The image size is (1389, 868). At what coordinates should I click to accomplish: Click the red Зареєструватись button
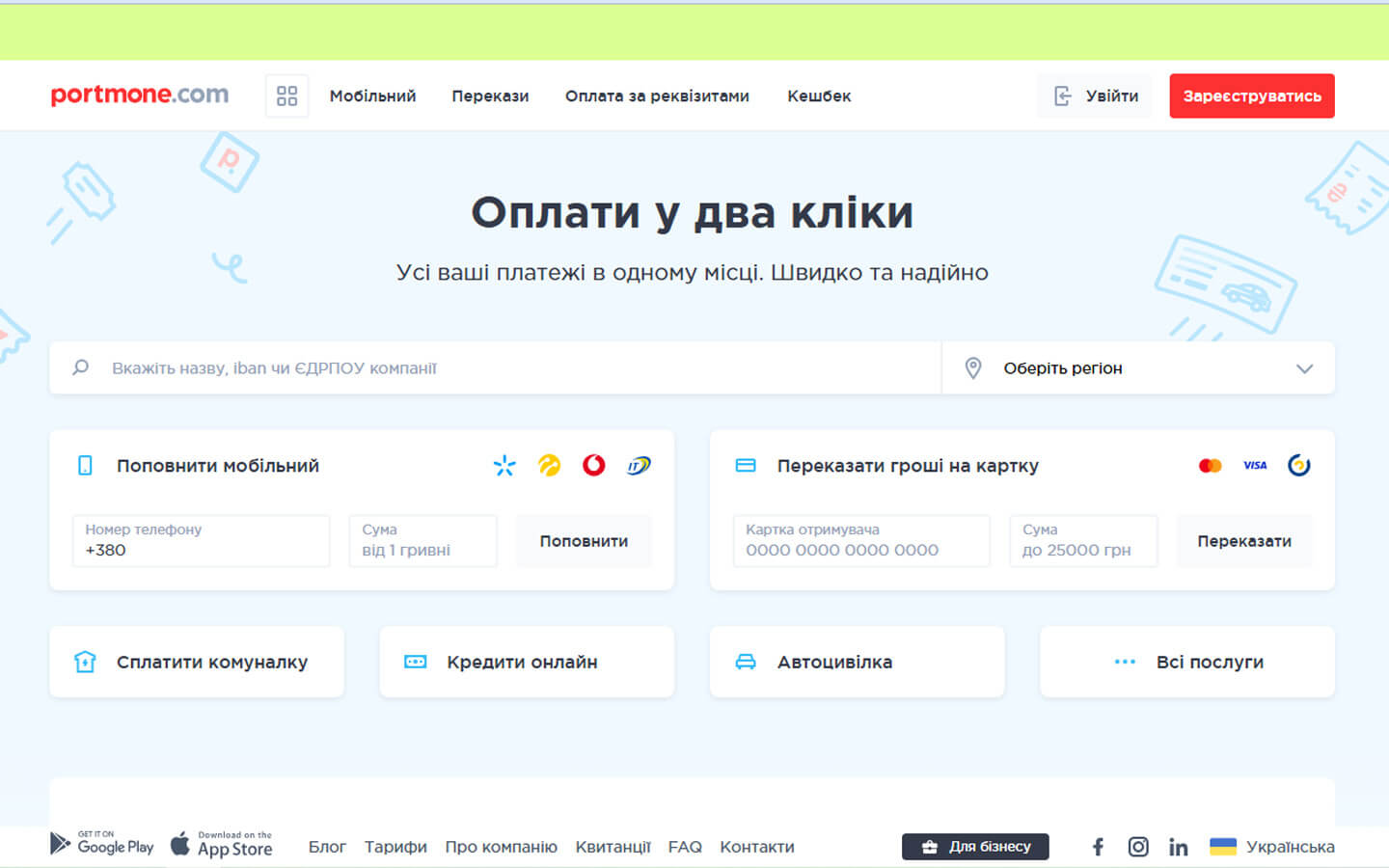pyautogui.click(x=1252, y=95)
